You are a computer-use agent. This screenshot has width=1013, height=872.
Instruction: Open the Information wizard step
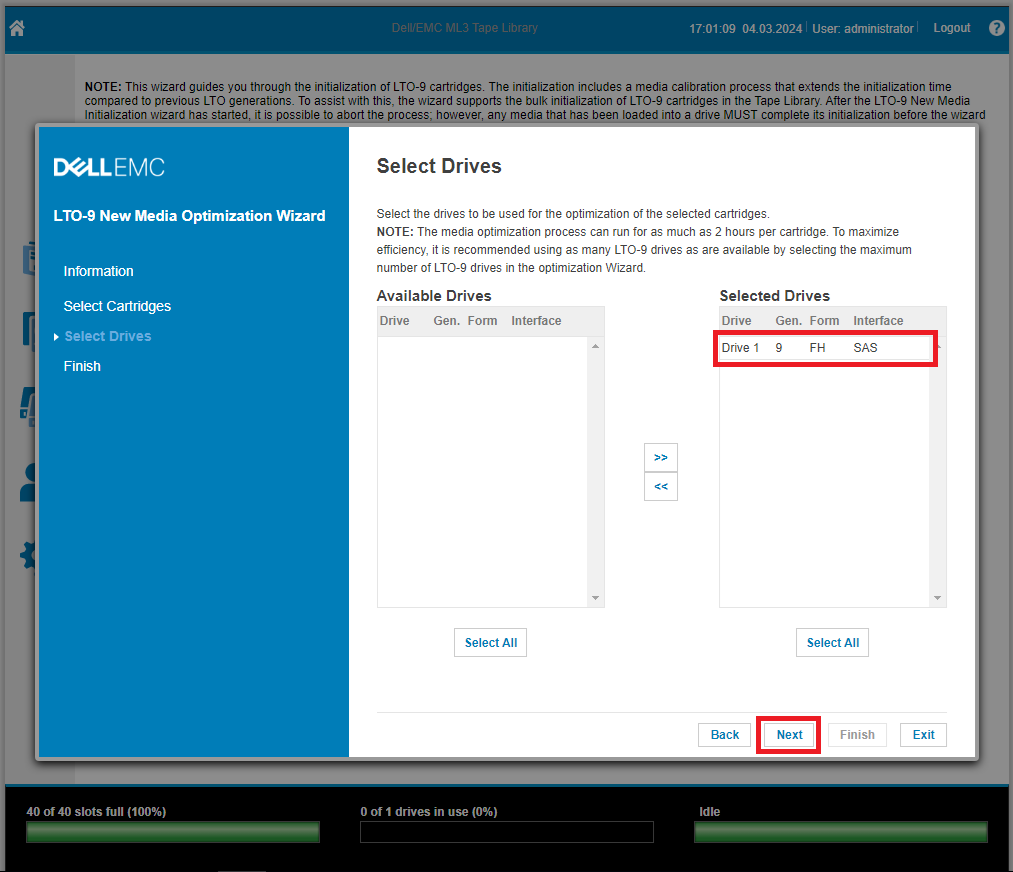pos(98,271)
